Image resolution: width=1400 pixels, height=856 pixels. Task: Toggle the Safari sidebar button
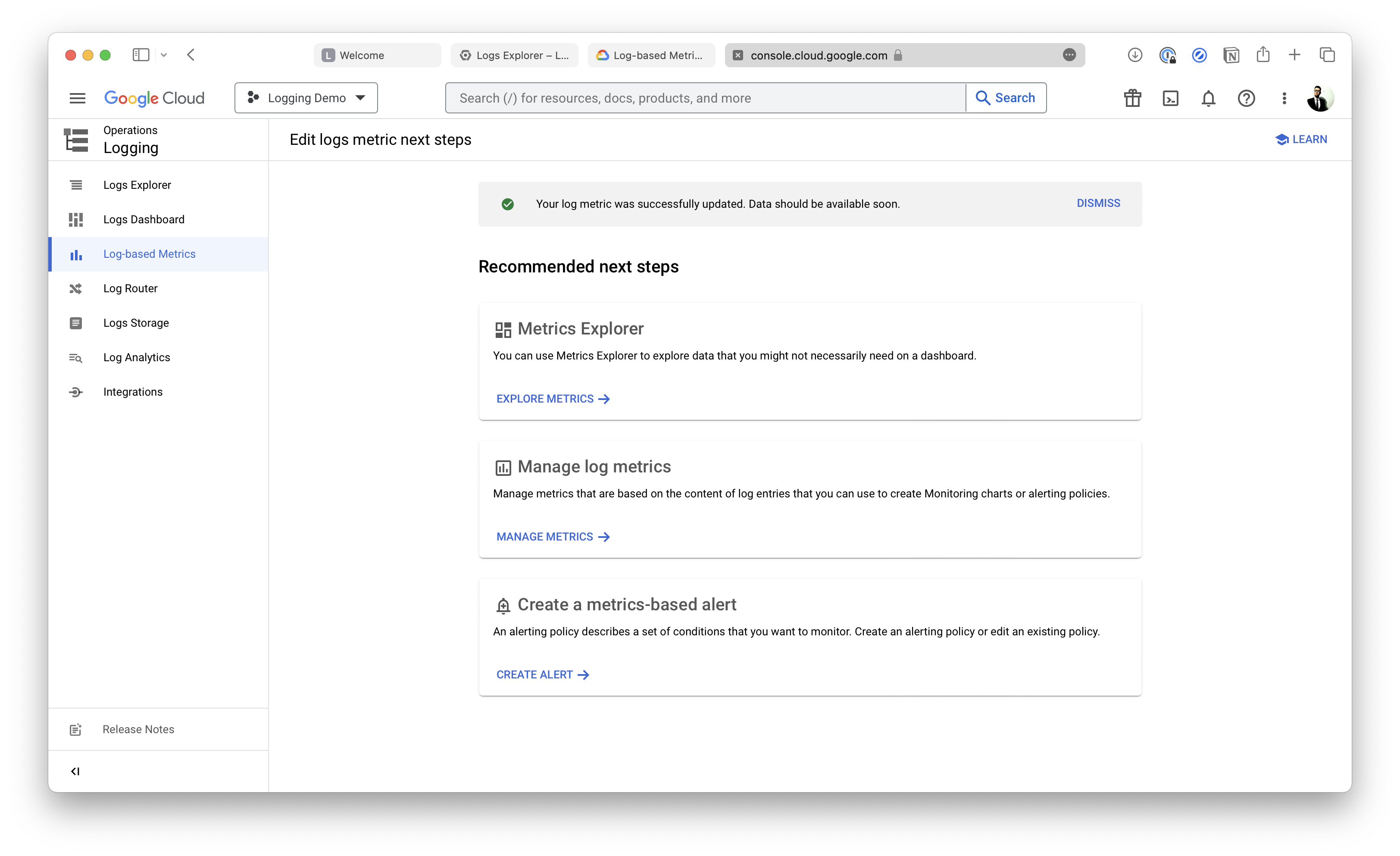pos(141,55)
